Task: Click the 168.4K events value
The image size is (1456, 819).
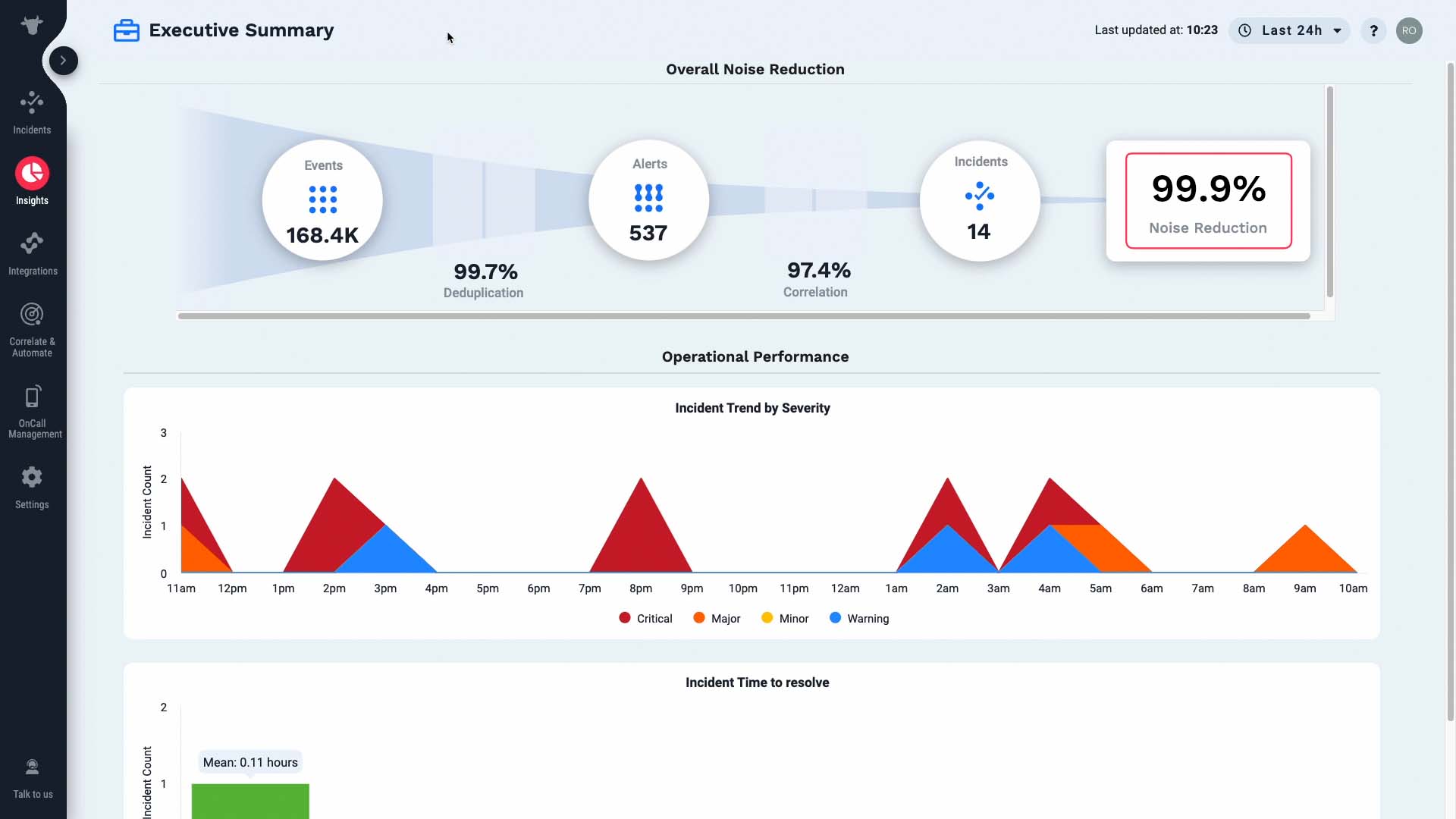Action: click(322, 235)
